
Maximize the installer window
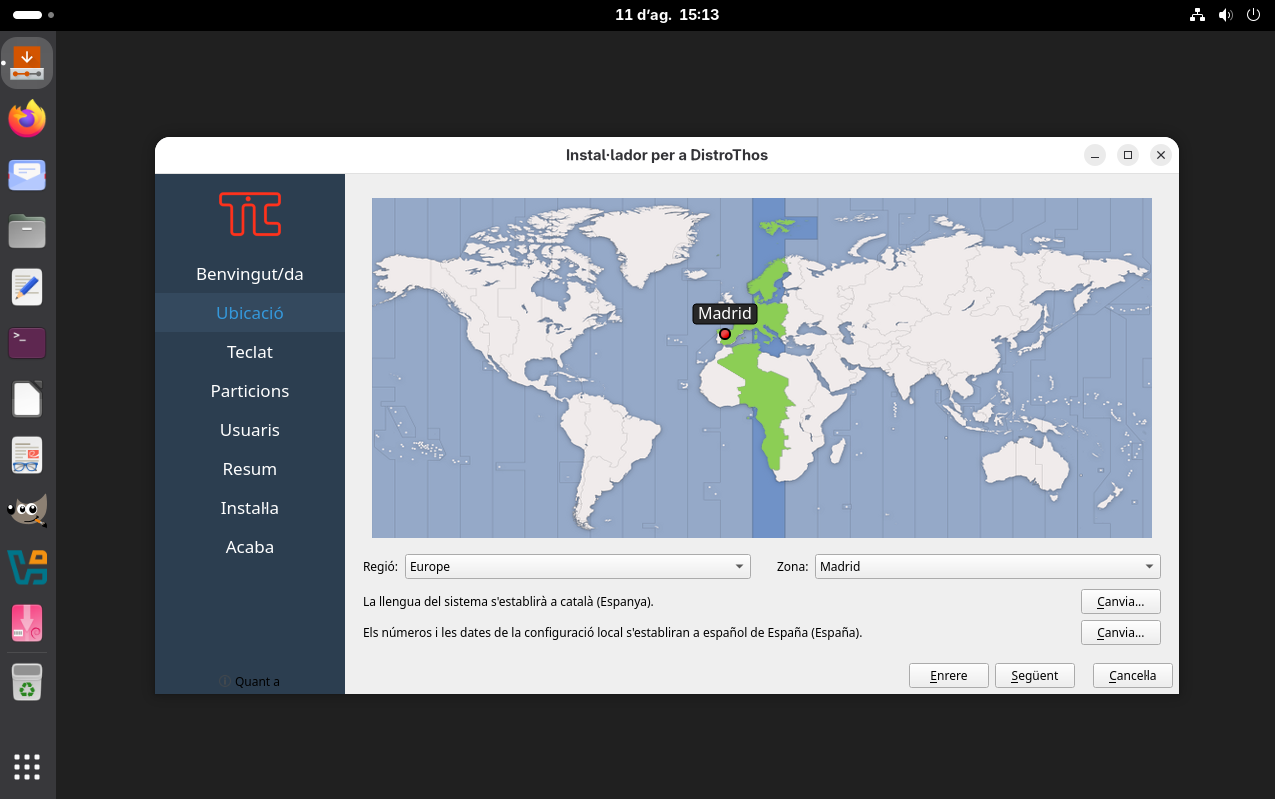pyautogui.click(x=1128, y=155)
